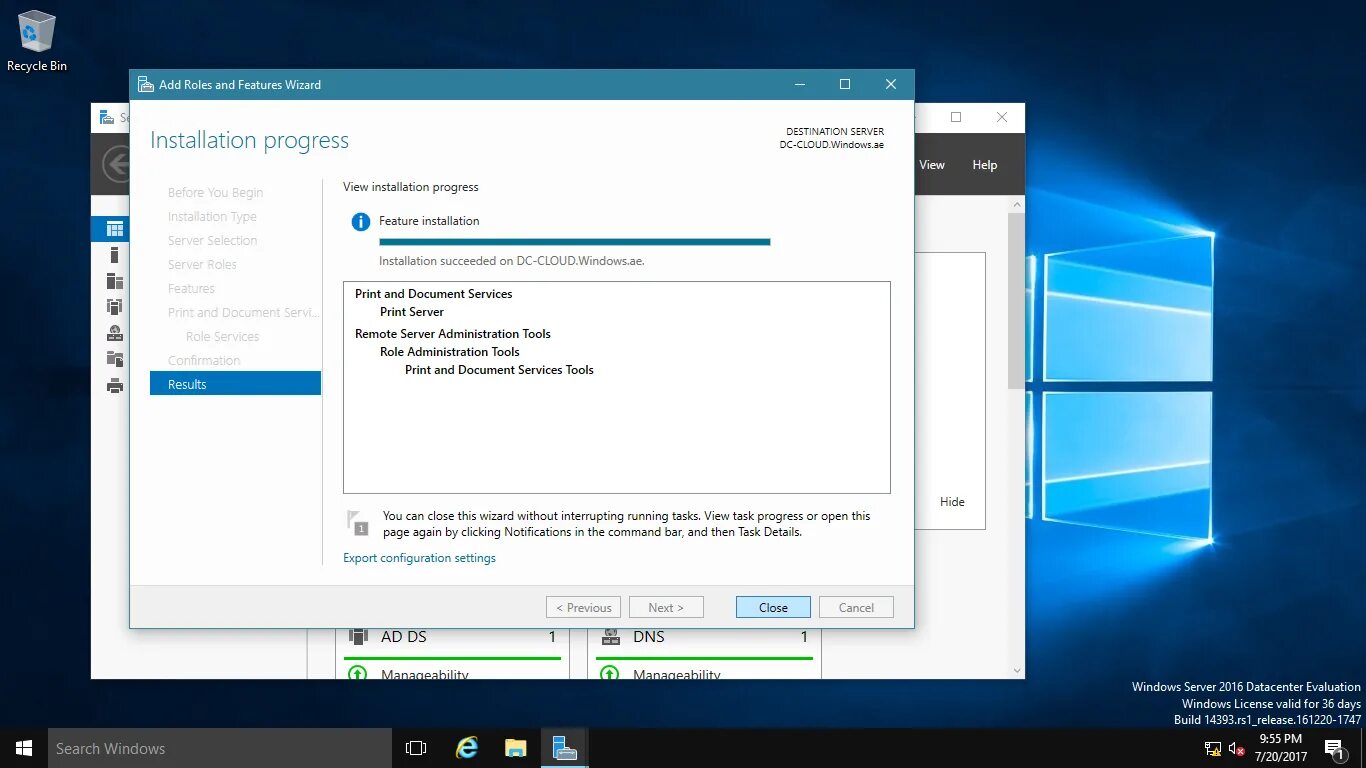Click the notification flag icon in the wizard
This screenshot has width=1366, height=768.
[358, 522]
